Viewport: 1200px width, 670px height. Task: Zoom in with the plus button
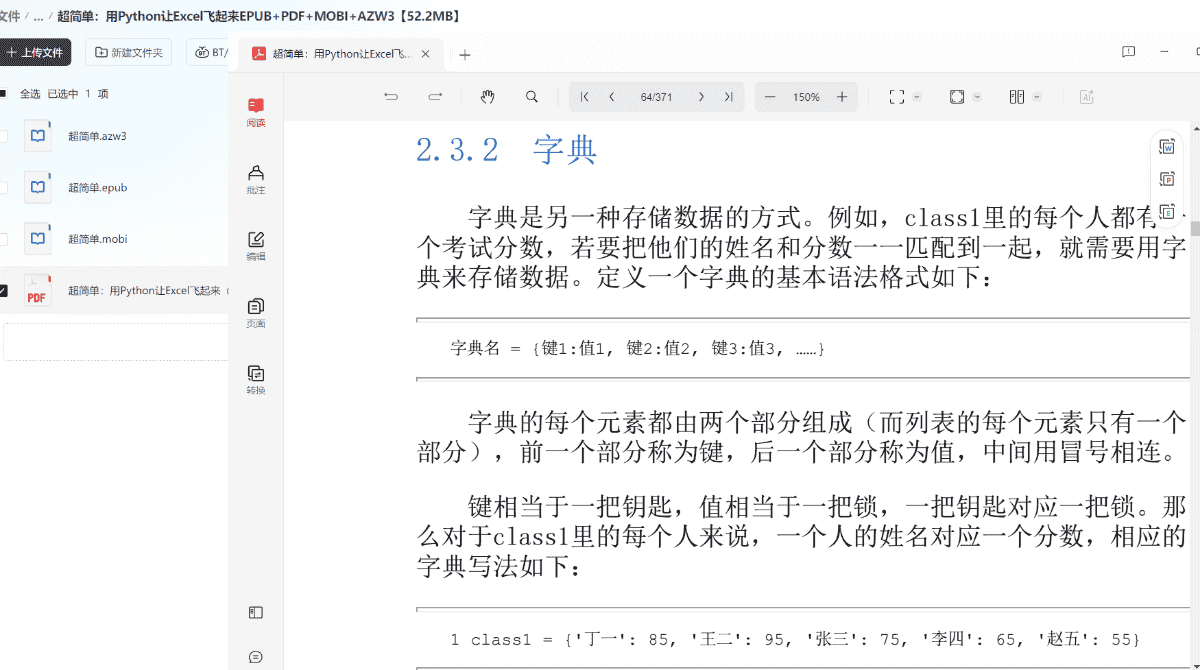[x=842, y=97]
